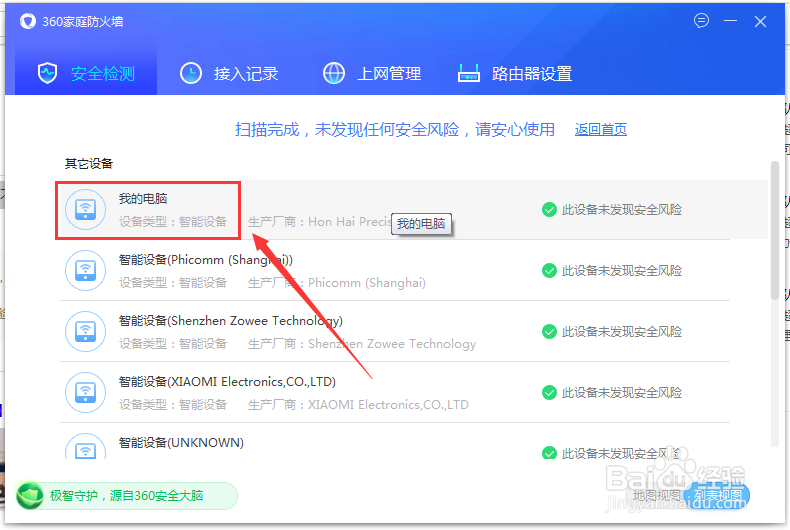Click green check icon in XIAOMI row

549,392
